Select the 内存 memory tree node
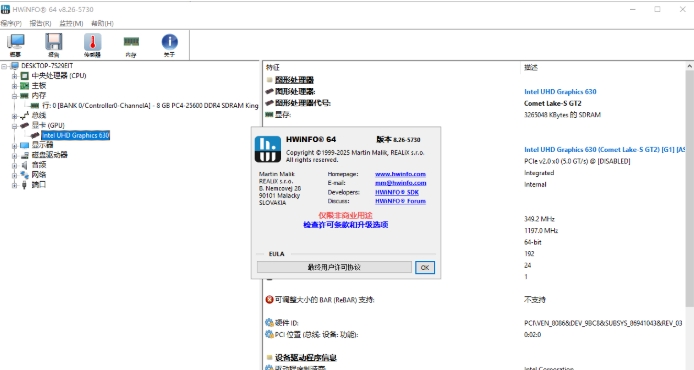This screenshot has height=370, width=694. 39,96
